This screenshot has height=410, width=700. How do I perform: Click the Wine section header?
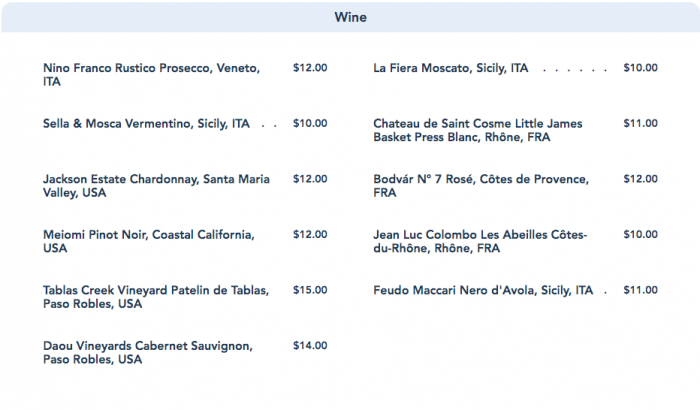[350, 17]
